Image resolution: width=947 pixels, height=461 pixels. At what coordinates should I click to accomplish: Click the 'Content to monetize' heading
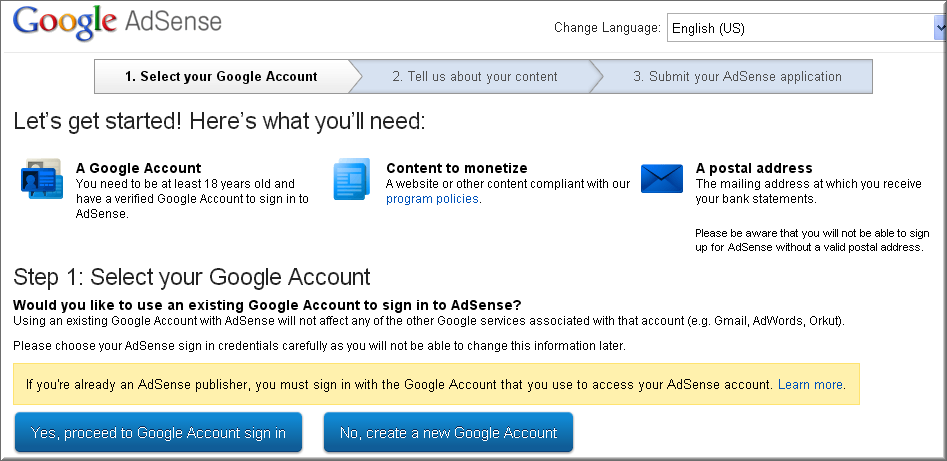click(x=457, y=168)
